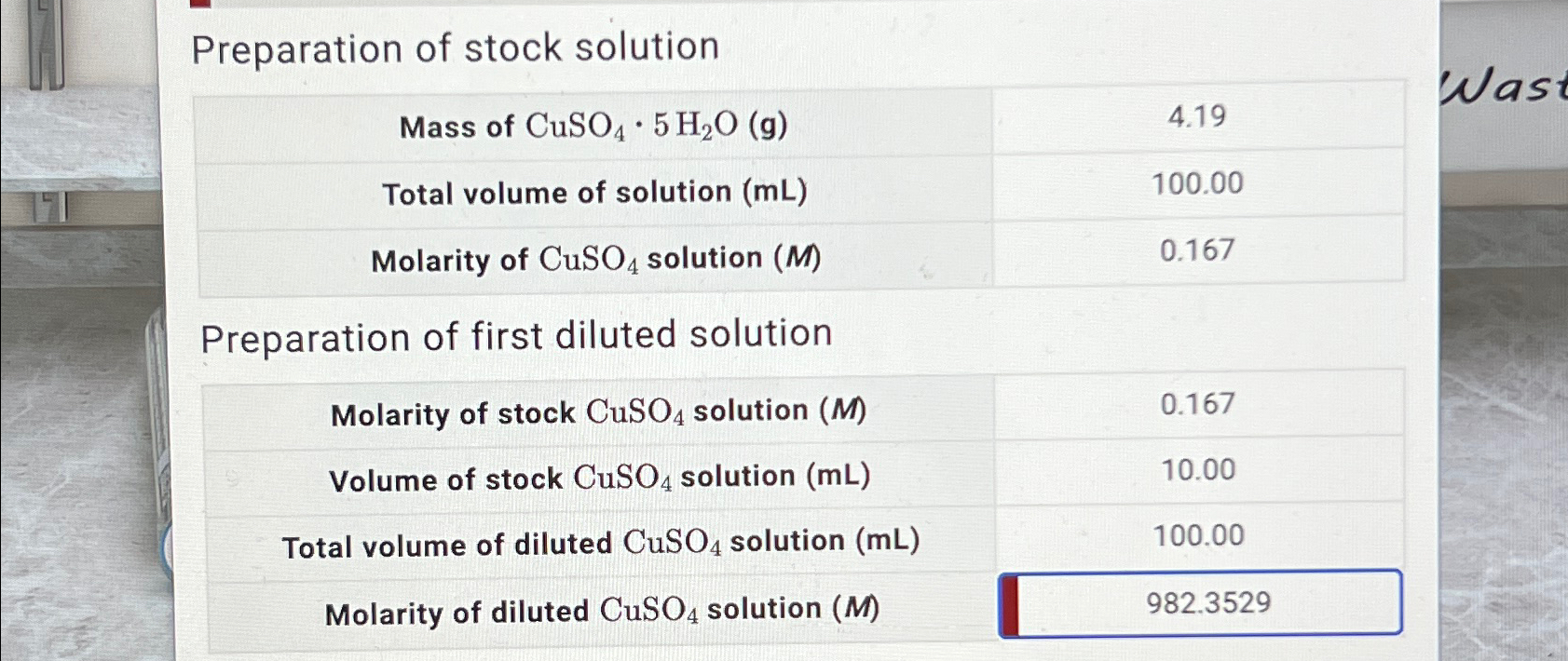Click the Total volume of diluted CuSO4 cell
This screenshot has width=1568, height=661.
coord(1200,536)
